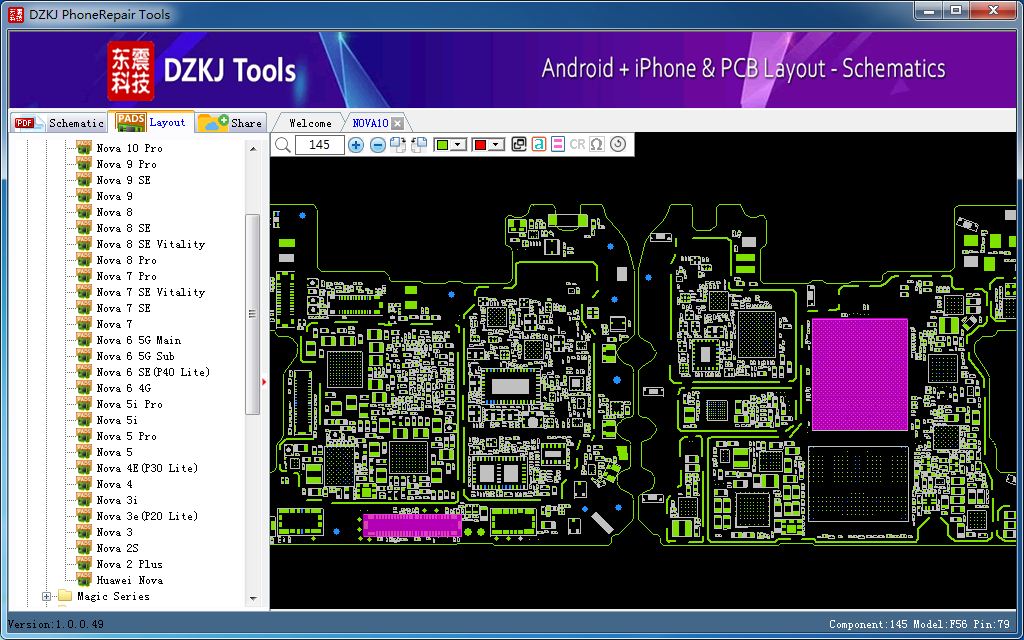Image resolution: width=1024 pixels, height=640 pixels.
Task: Open Nova 8 Pro layout
Action: click(126, 260)
